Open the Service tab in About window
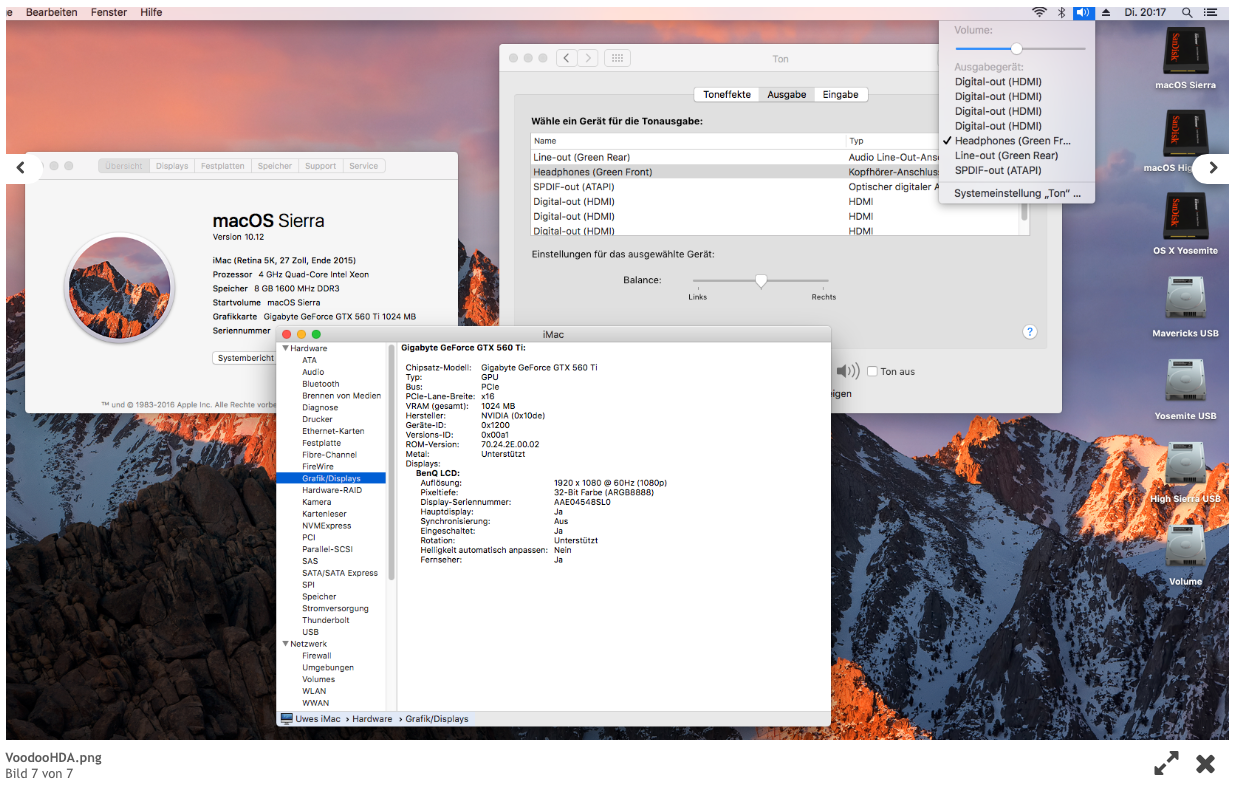Image resolution: width=1235 pixels, height=789 pixels. 364,166
